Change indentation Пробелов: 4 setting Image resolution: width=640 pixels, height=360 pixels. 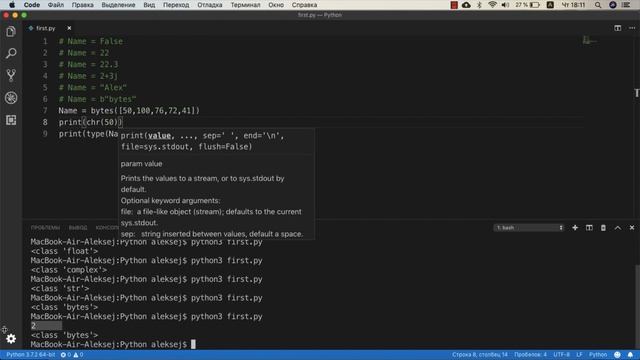click(x=530, y=355)
